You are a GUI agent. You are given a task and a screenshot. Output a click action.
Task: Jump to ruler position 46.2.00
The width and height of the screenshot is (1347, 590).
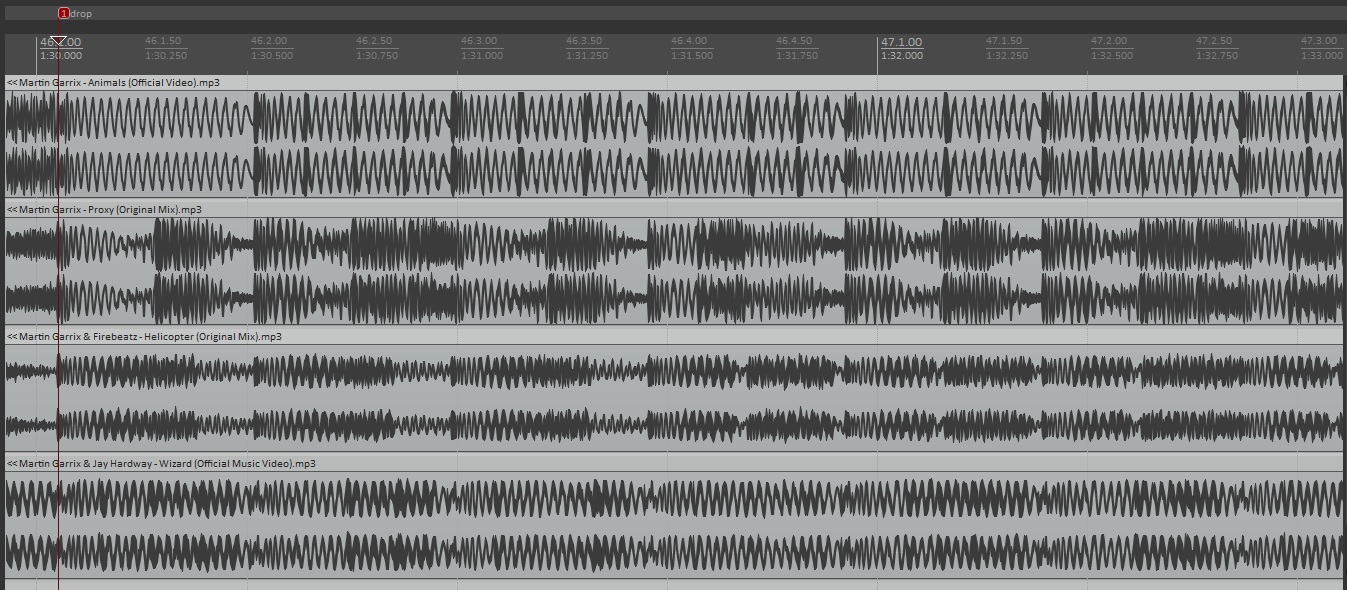click(269, 42)
